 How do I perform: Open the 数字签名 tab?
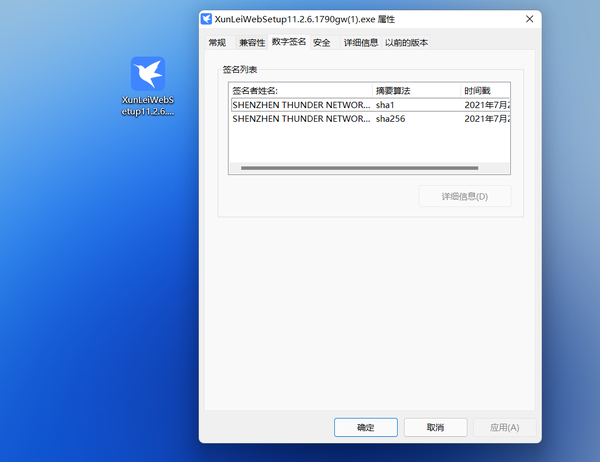pos(289,42)
